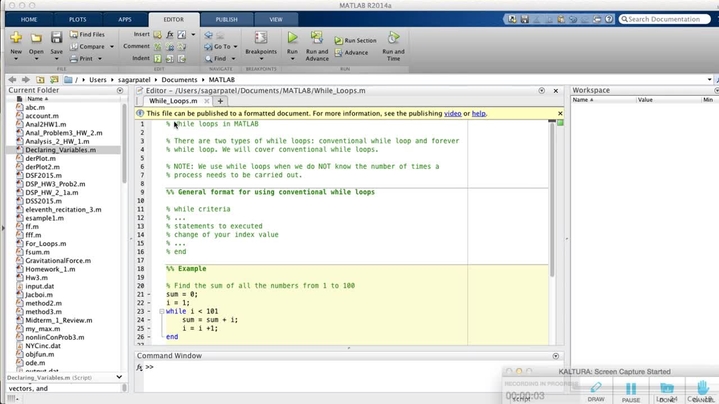Open the Go To dropdown
The image size is (719, 404).
[235, 47]
